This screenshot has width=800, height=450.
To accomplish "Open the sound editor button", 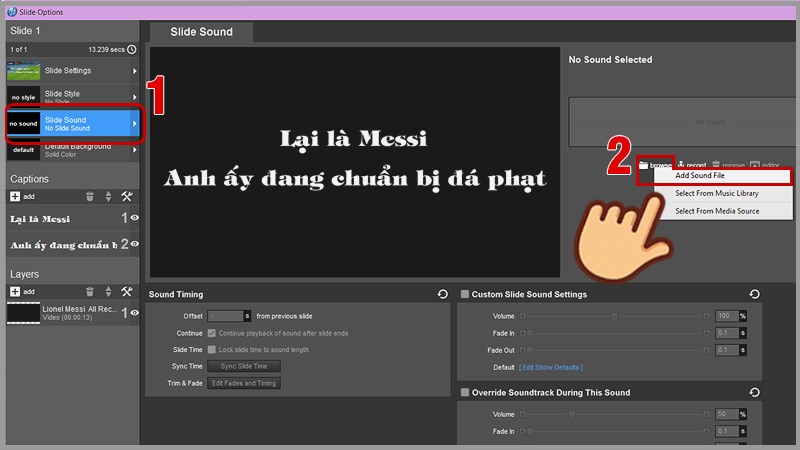I will [764, 165].
